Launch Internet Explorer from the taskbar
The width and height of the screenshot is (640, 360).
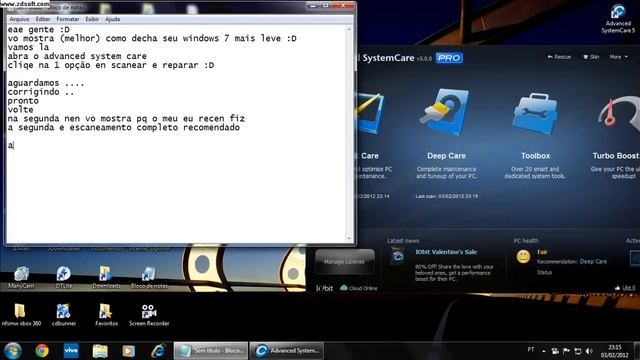point(158,351)
